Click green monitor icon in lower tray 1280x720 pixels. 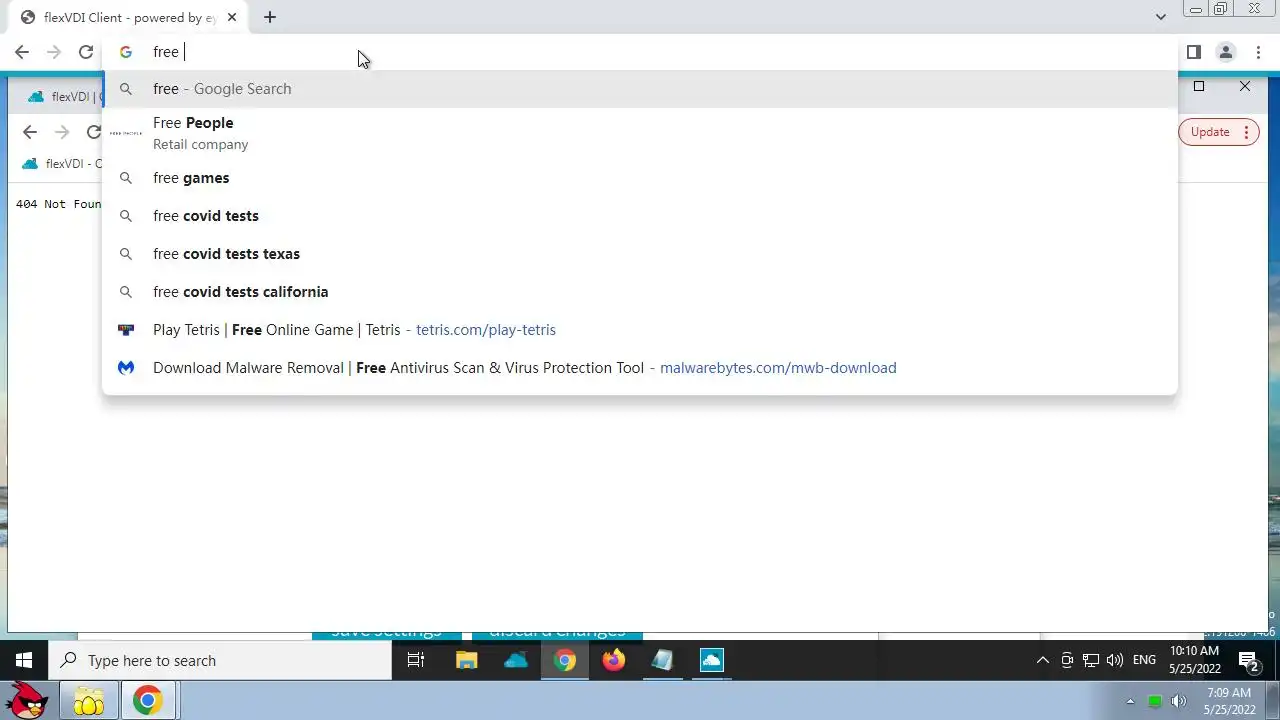tap(1155, 701)
